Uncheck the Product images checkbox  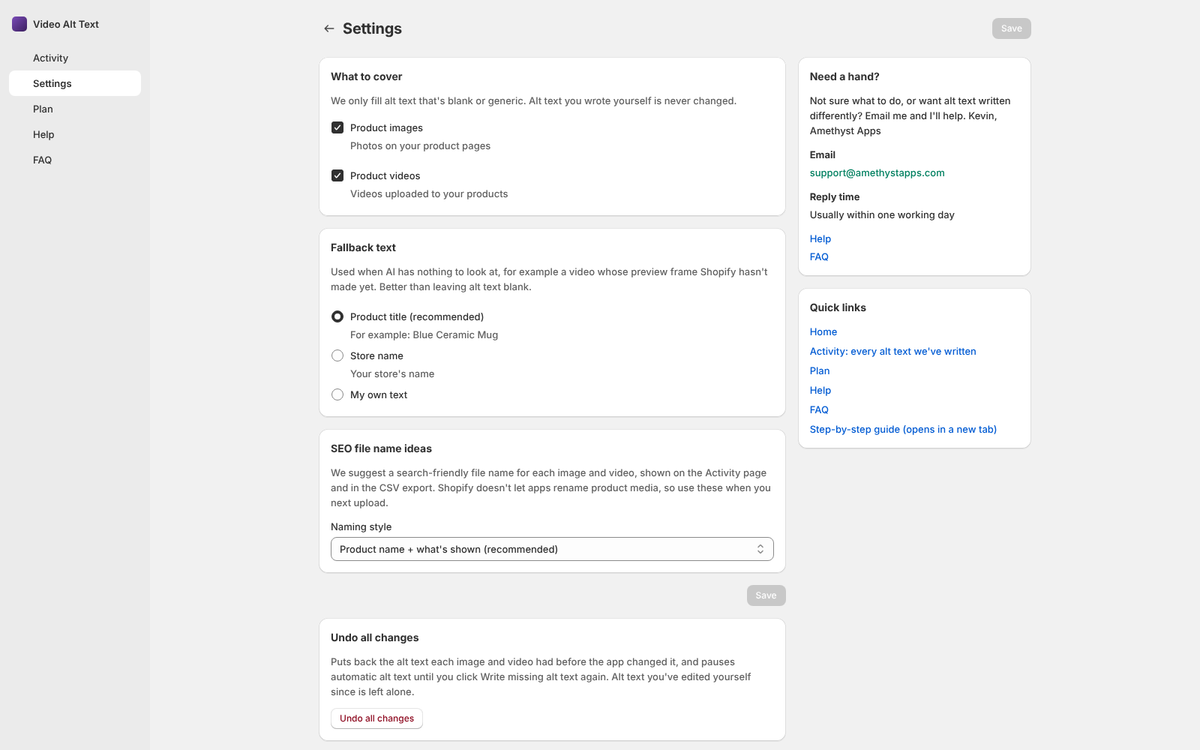[x=337, y=128]
